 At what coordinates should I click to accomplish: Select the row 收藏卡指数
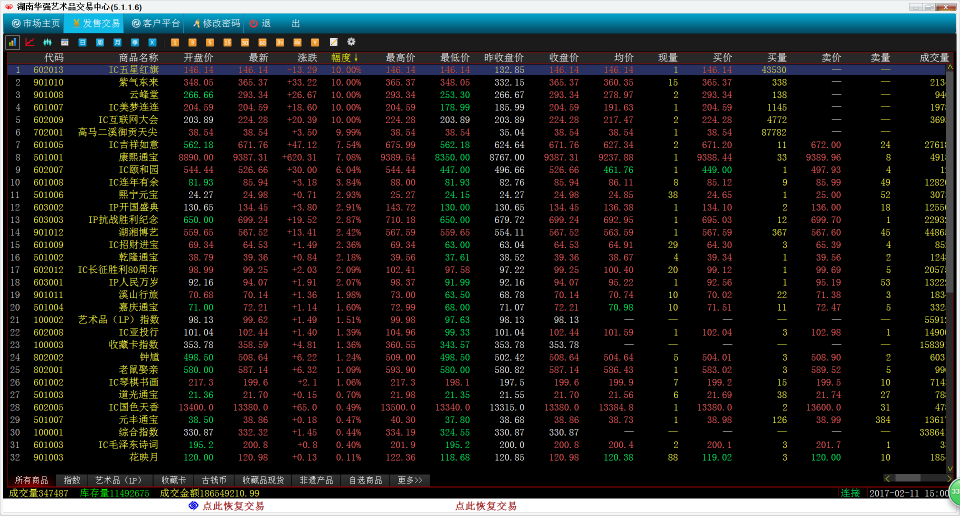pyautogui.click(x=478, y=345)
